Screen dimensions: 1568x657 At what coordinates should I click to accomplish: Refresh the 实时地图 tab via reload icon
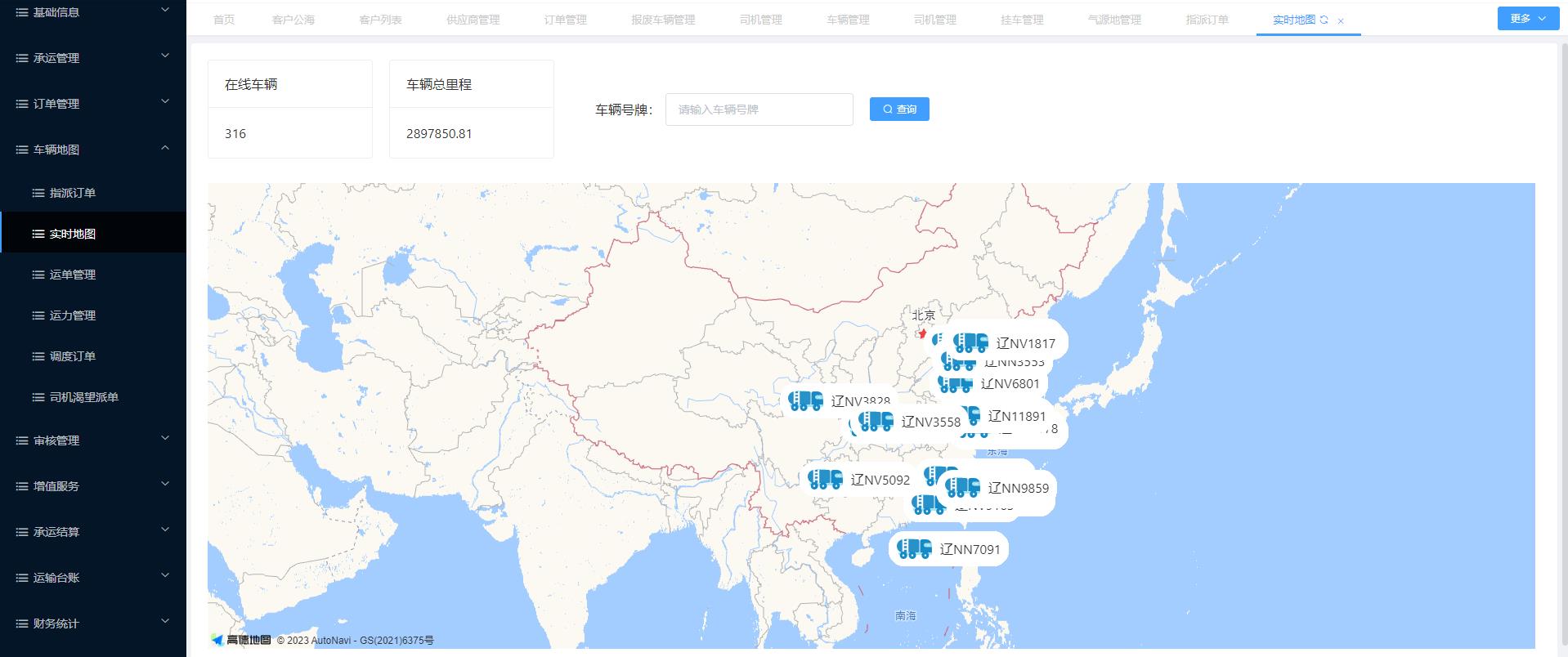click(x=1324, y=20)
